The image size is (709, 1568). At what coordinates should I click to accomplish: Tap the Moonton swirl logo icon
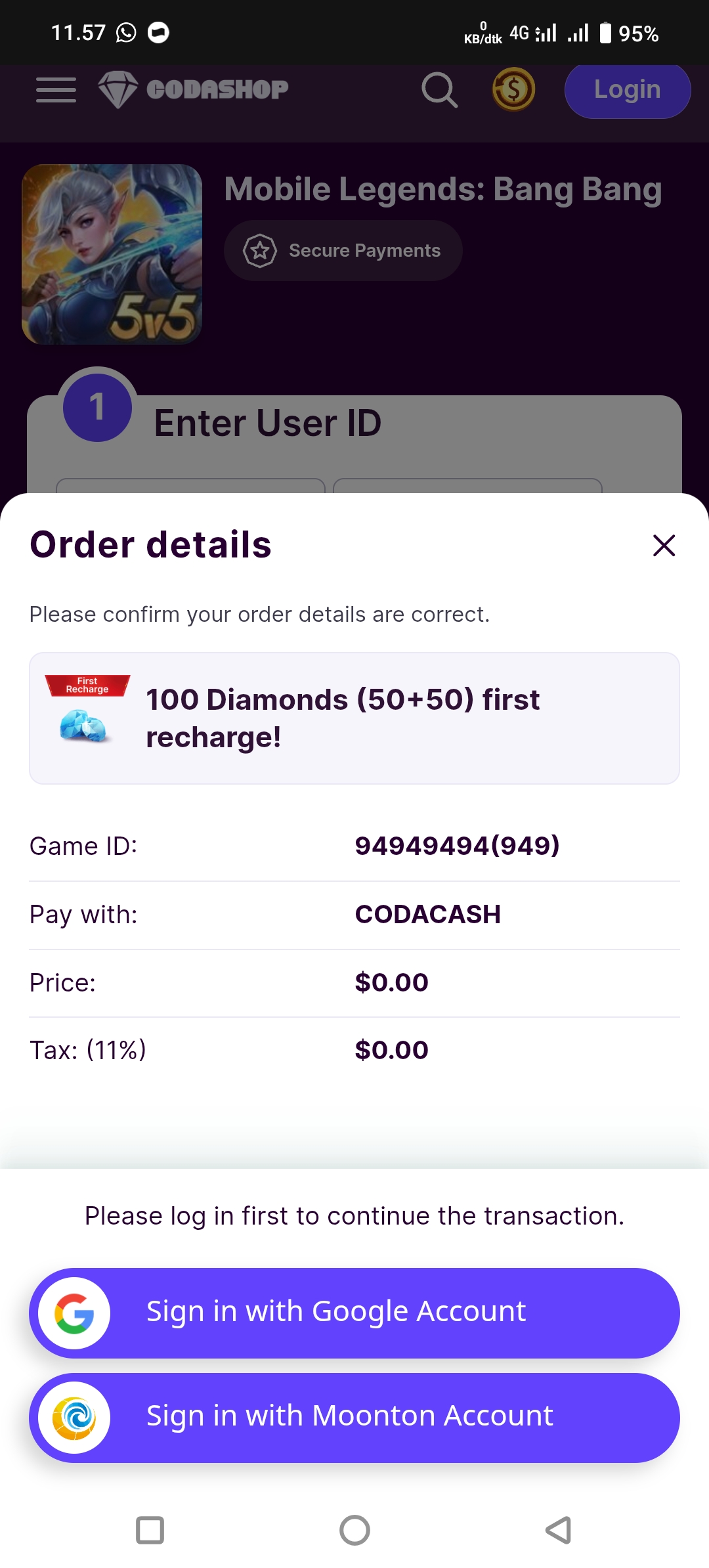pyautogui.click(x=74, y=1418)
